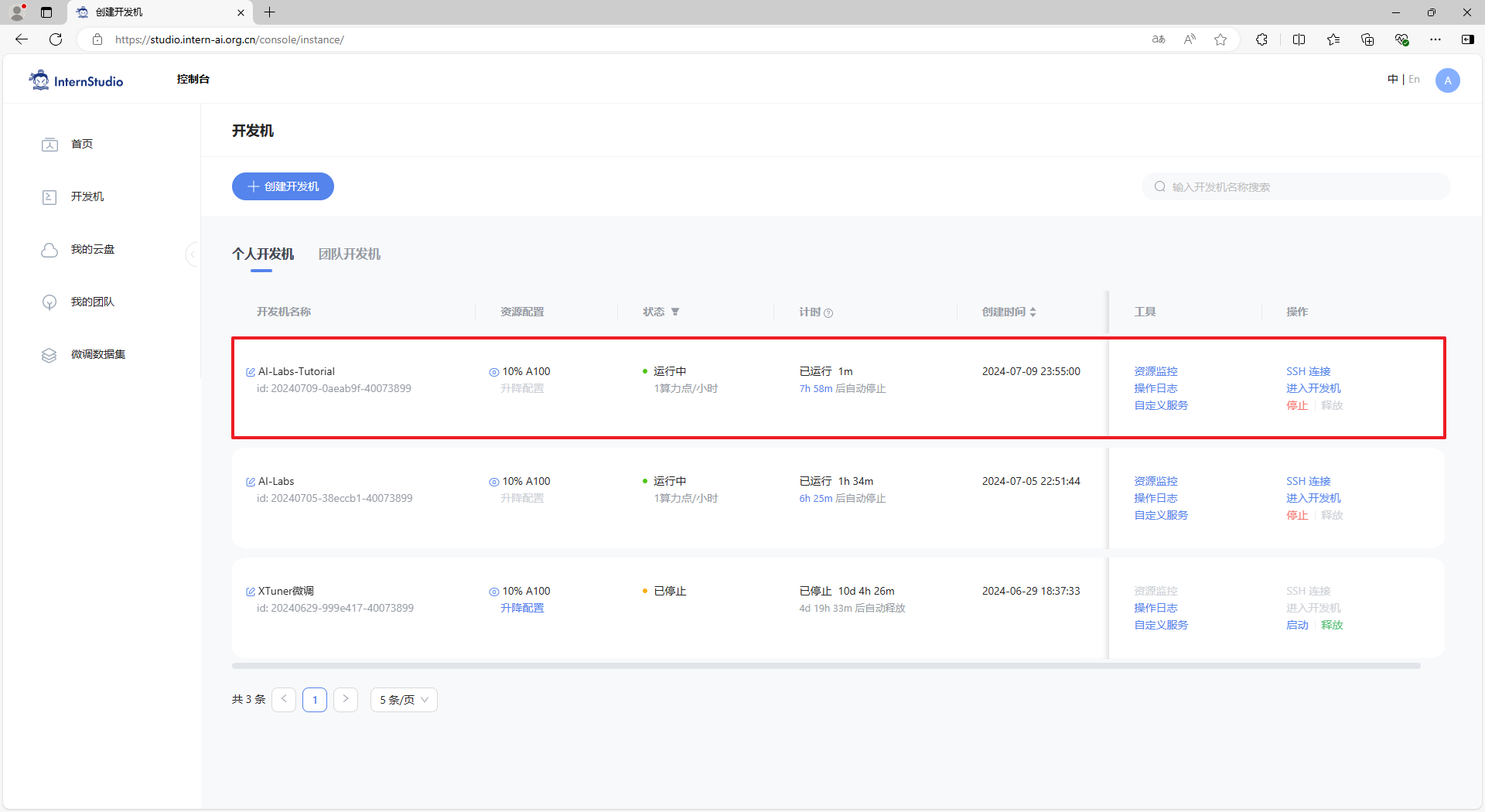The height and width of the screenshot is (812, 1485).
Task: Open 资源监控 for AI-Labs-Tutorial
Action: (1156, 371)
